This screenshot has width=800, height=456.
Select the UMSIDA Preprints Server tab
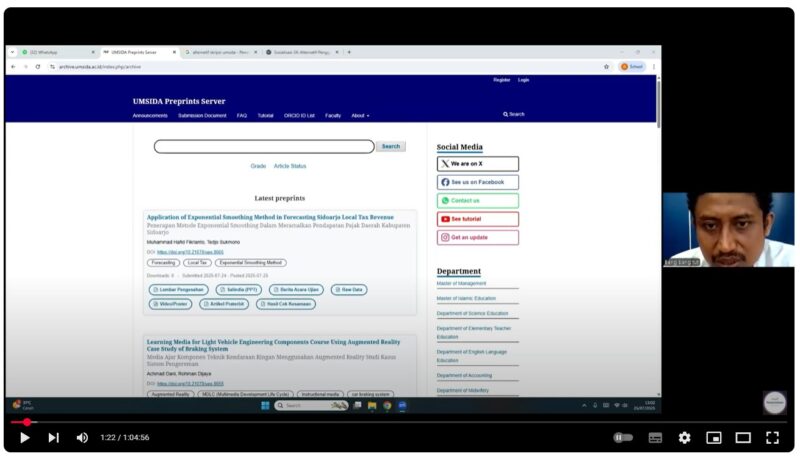pos(138,52)
